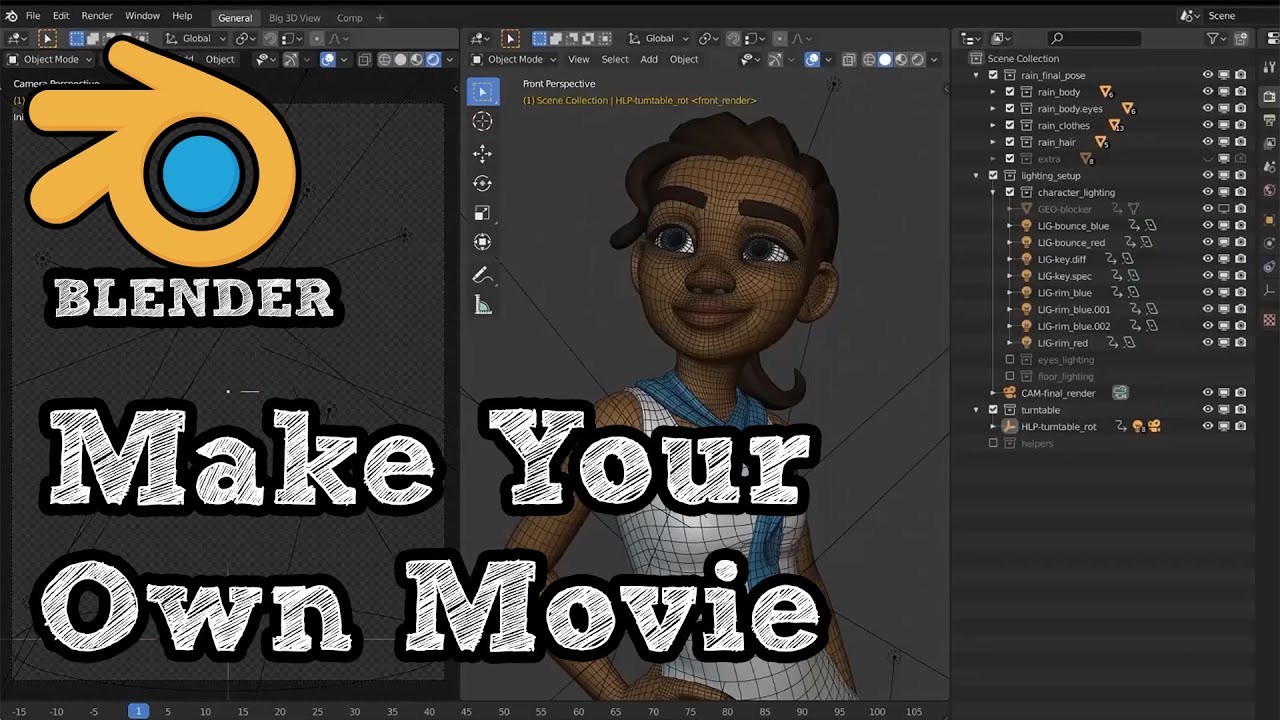Click the camera icon of CAM-final_render
The height and width of the screenshot is (720, 1280).
(x=1010, y=393)
